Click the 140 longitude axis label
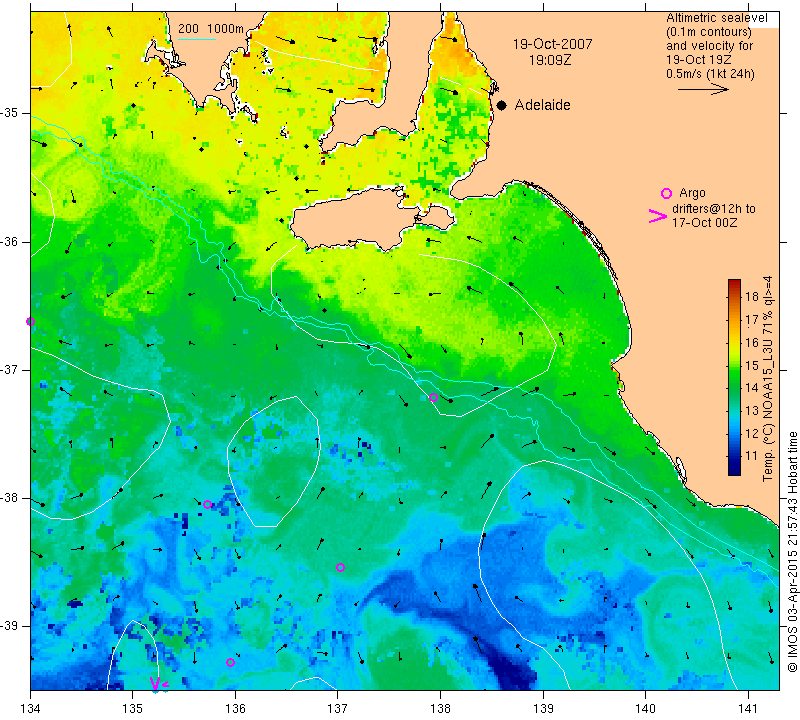 click(646, 708)
